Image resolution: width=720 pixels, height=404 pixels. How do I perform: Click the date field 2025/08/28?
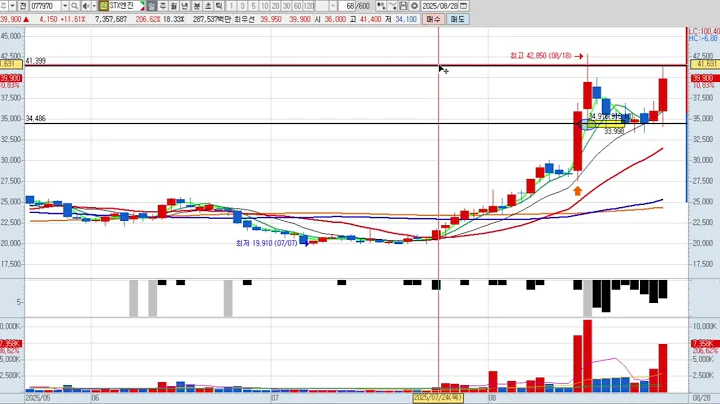point(440,6)
